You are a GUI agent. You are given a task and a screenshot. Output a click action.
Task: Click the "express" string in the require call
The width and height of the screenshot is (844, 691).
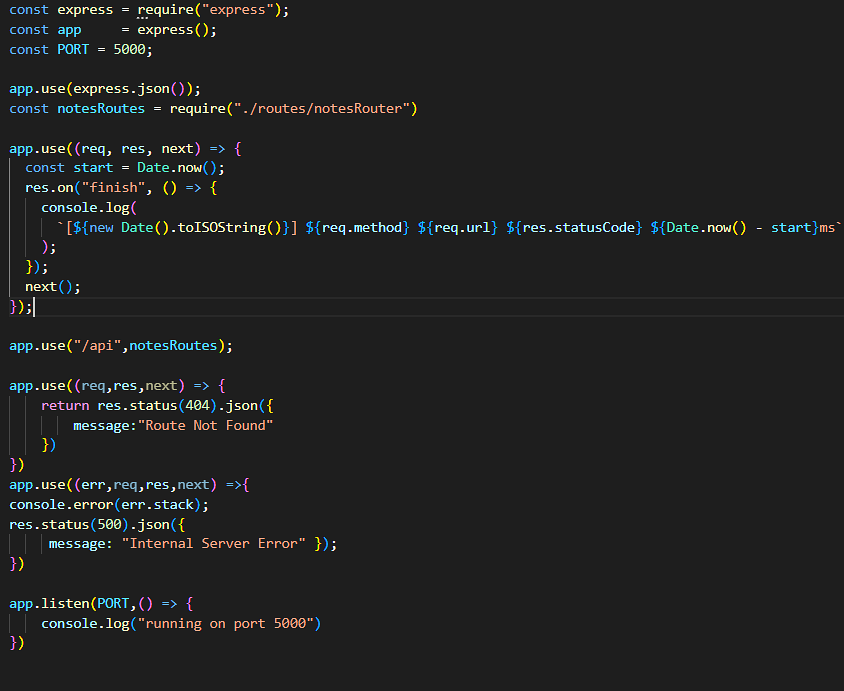click(237, 10)
